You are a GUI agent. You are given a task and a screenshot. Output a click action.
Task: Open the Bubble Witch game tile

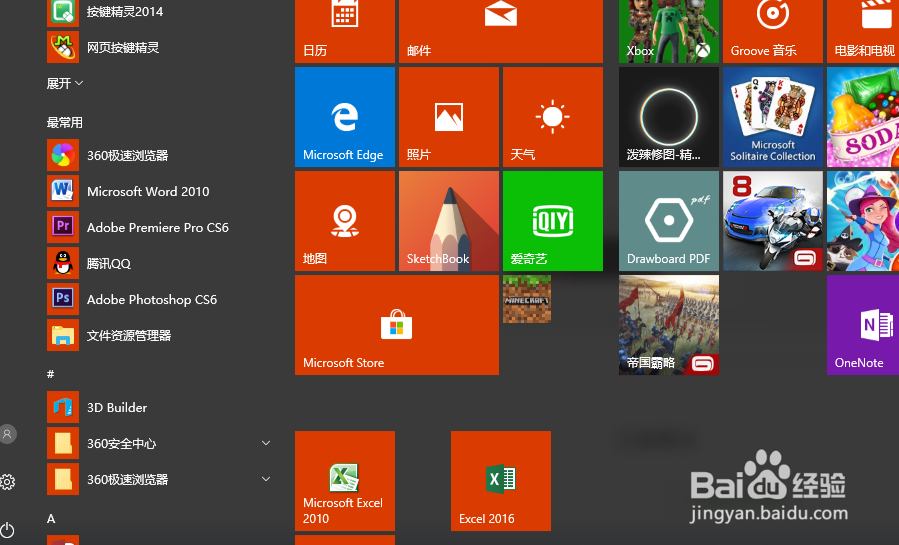tap(863, 221)
